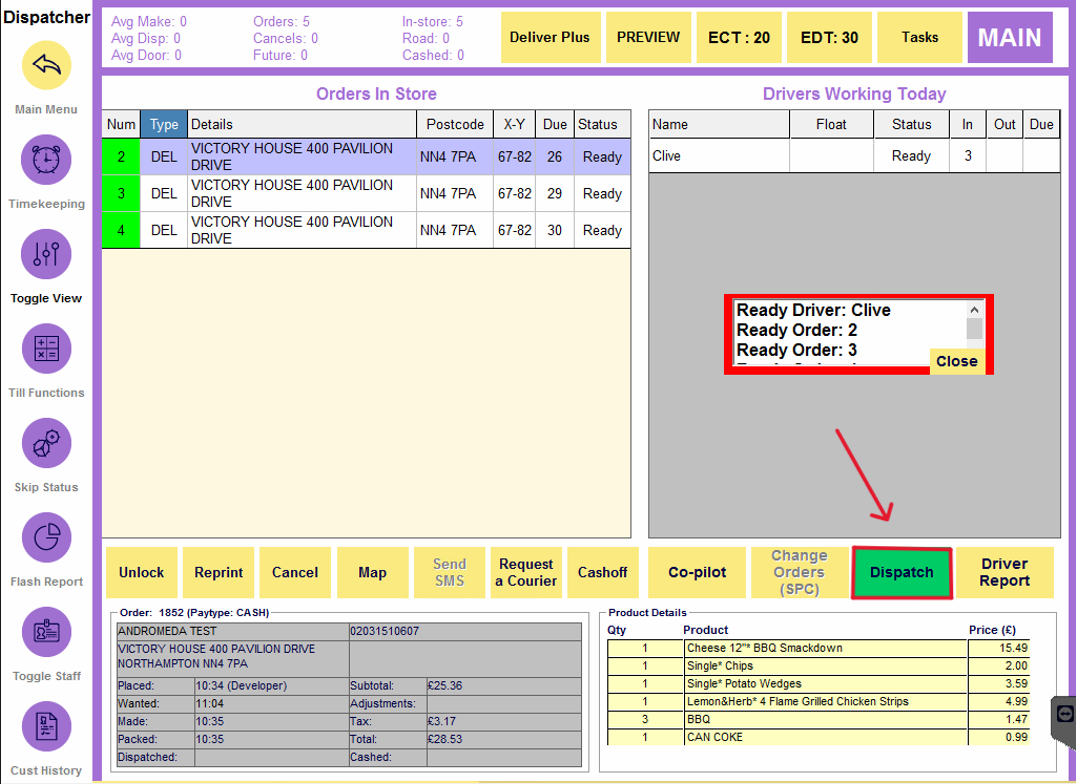Click the Due 30 cell for order 4
1076x784 pixels.
click(554, 230)
